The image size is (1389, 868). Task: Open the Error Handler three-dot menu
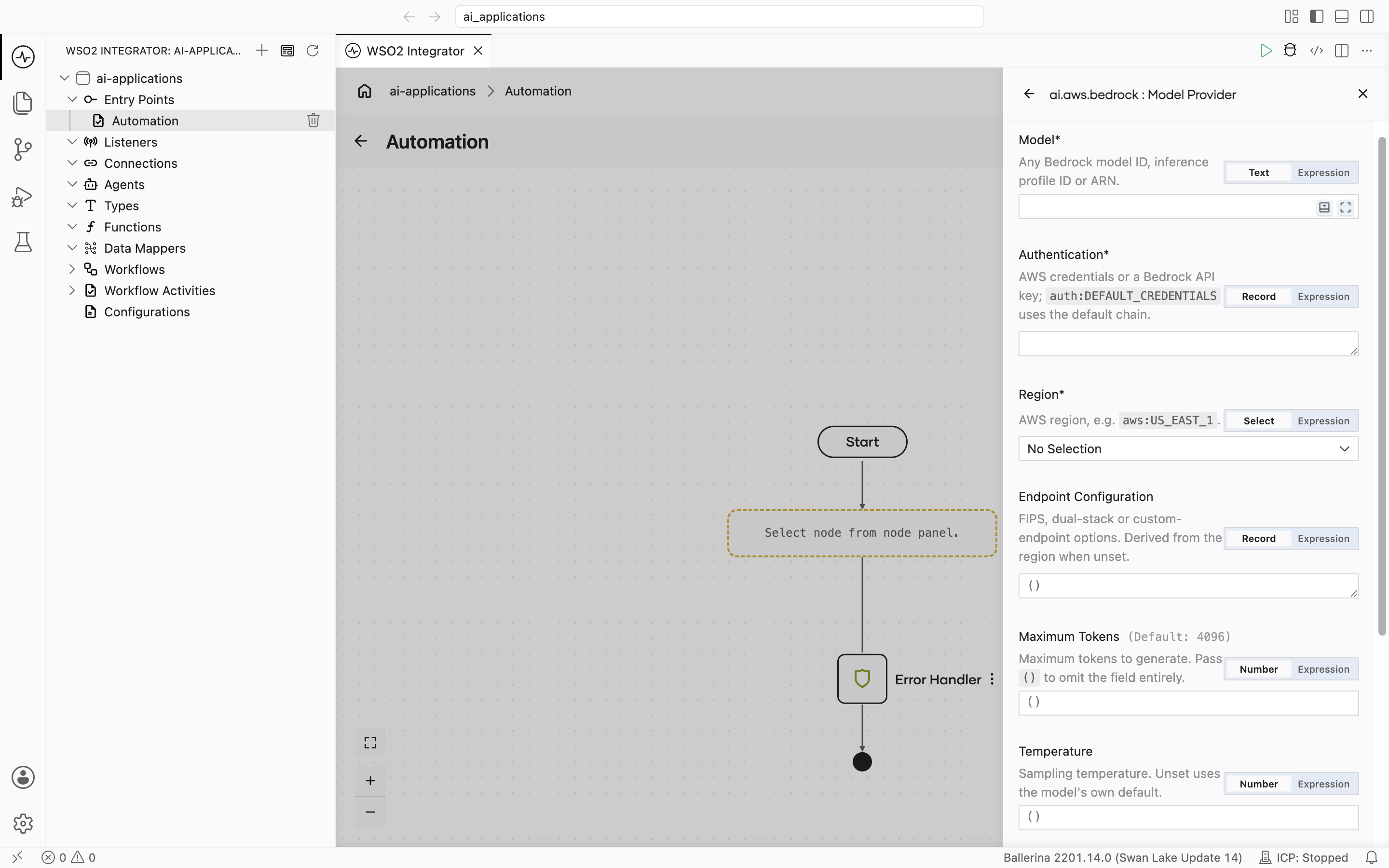(992, 679)
